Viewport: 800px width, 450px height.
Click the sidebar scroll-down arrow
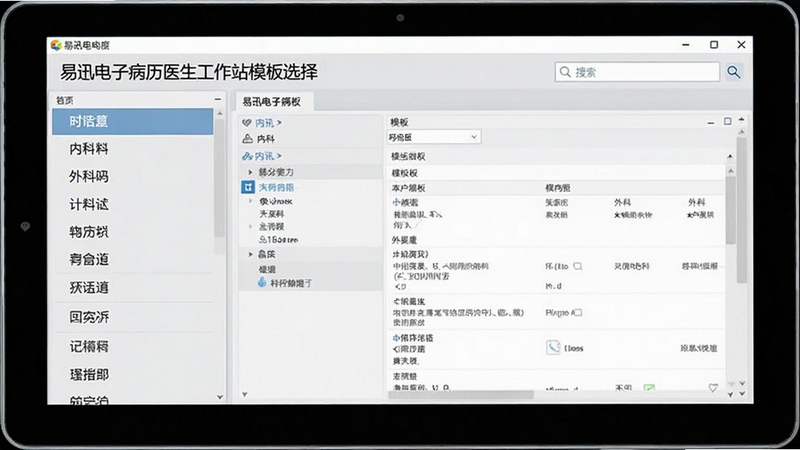point(220,397)
